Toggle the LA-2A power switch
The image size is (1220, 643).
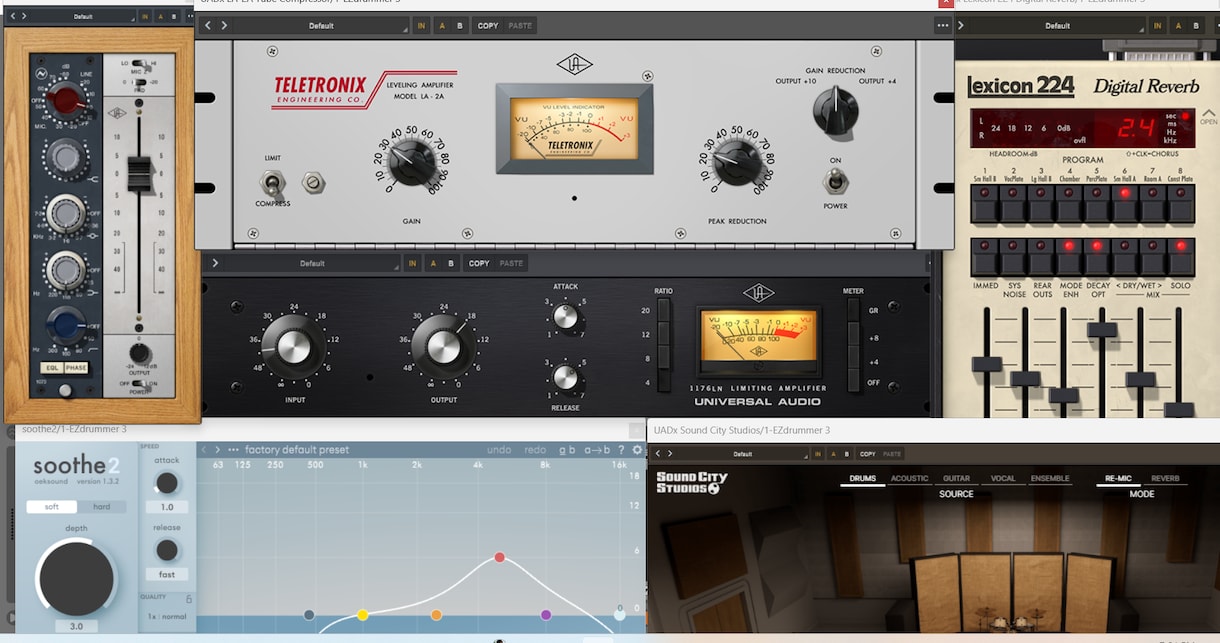834,181
